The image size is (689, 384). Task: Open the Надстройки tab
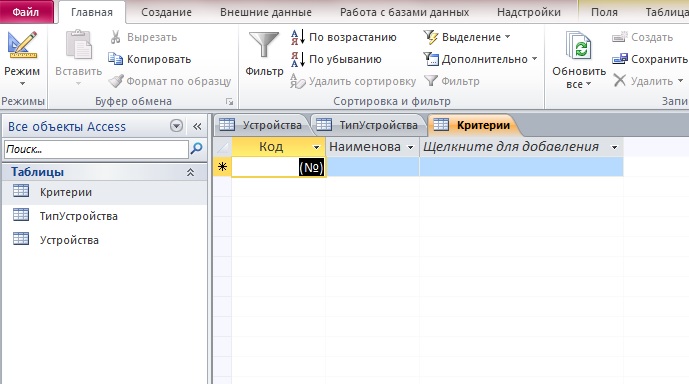click(529, 12)
